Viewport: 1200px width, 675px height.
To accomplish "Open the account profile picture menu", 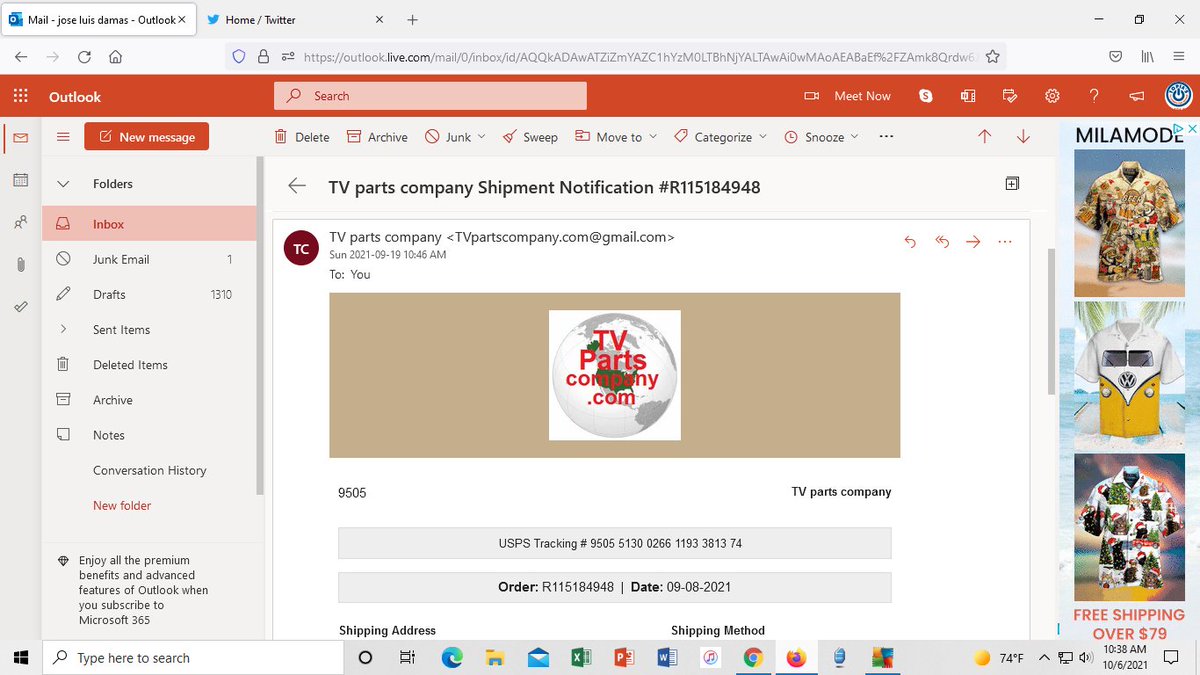I will point(1178,96).
